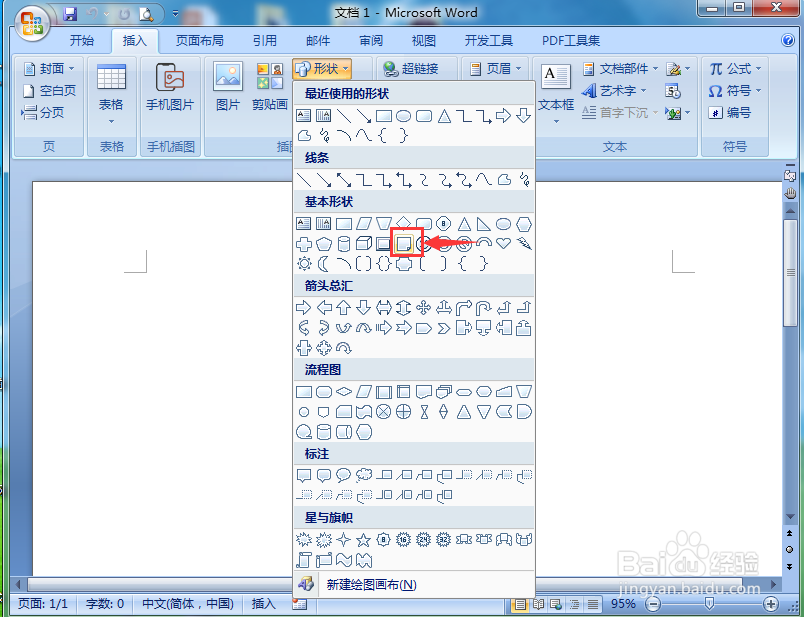
Task: Go to the 引用 tab
Action: click(x=265, y=41)
